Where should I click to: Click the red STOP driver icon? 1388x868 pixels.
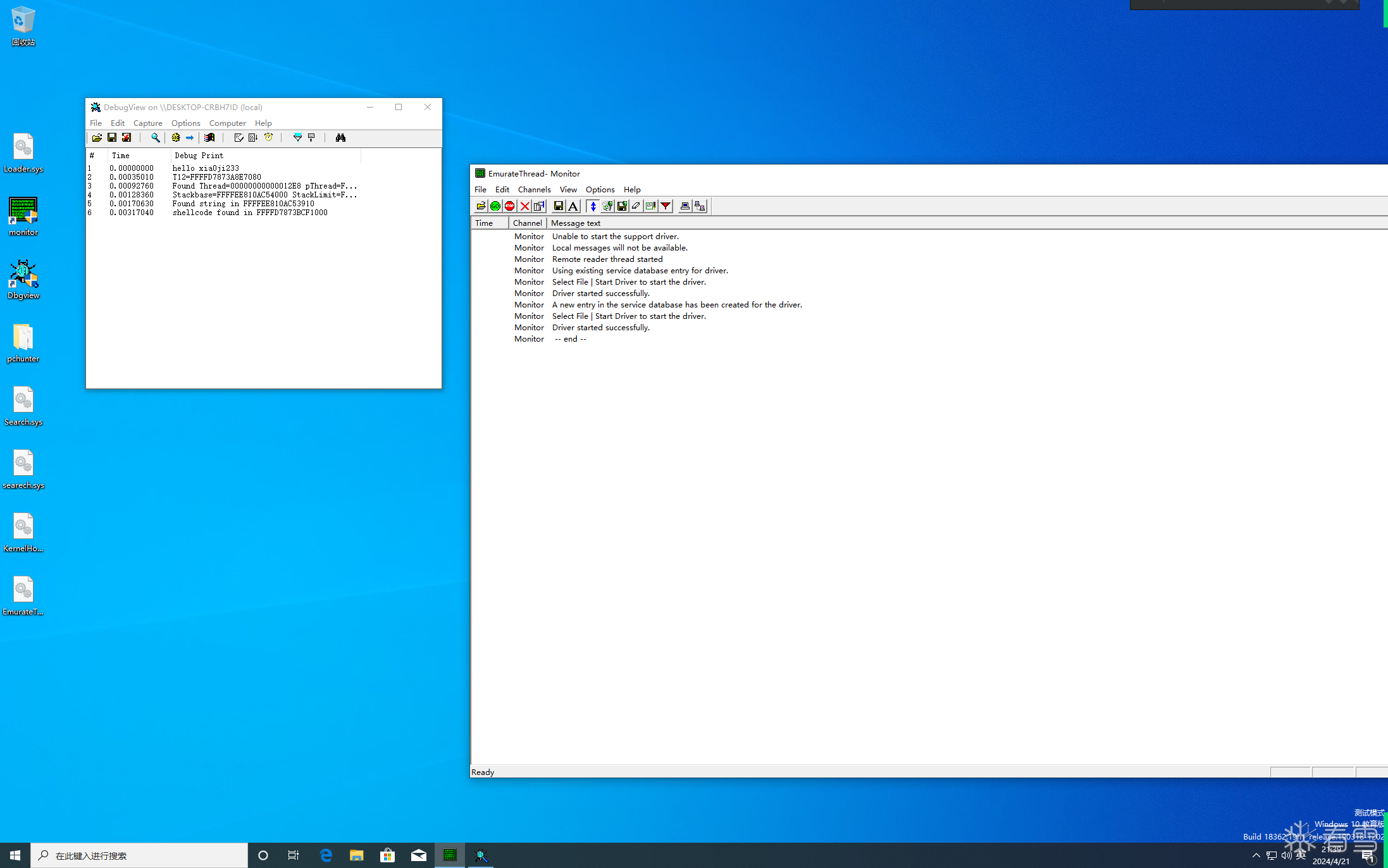tap(510, 206)
